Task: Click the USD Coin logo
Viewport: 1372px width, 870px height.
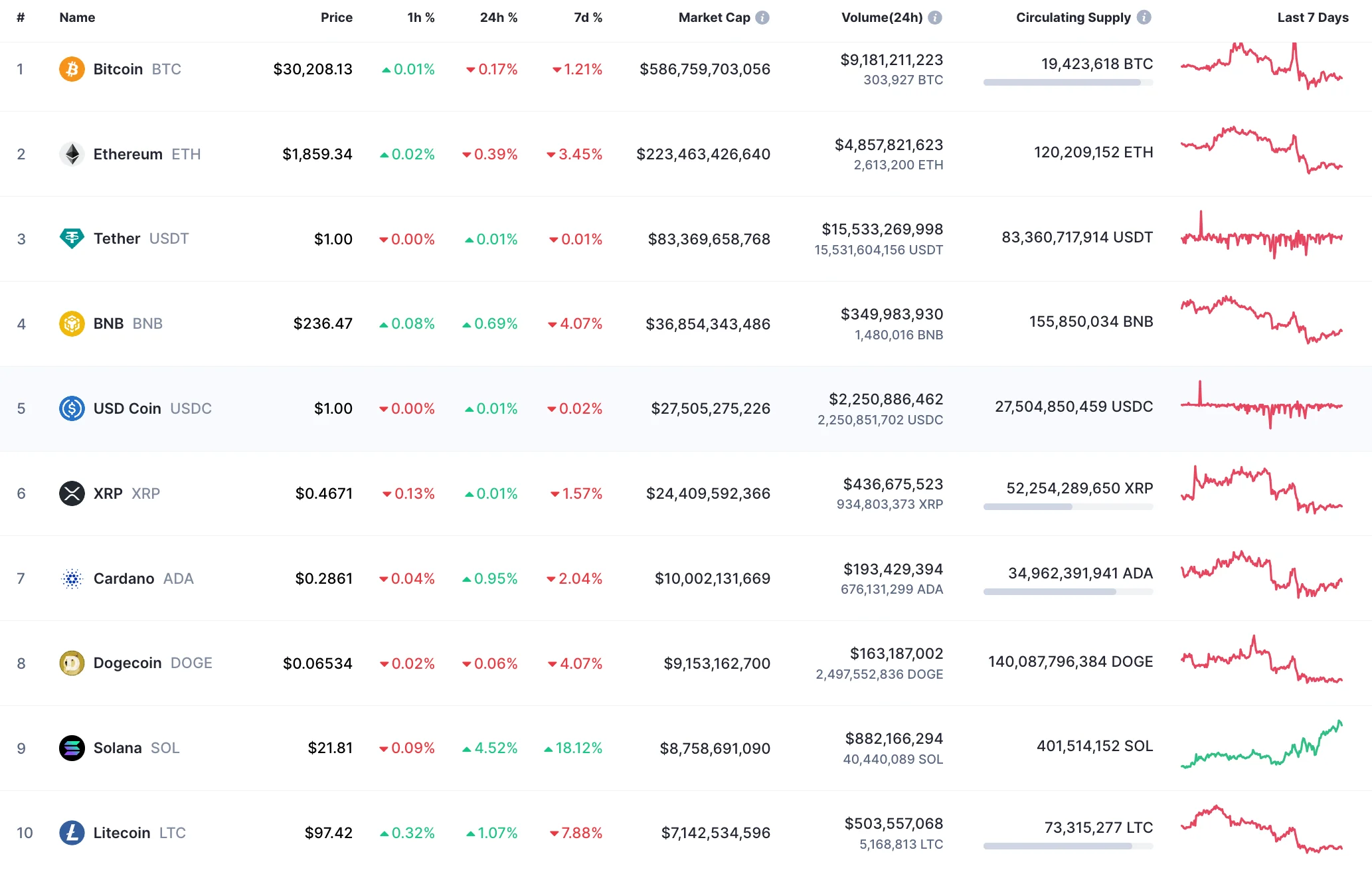Action: pyautogui.click(x=72, y=408)
